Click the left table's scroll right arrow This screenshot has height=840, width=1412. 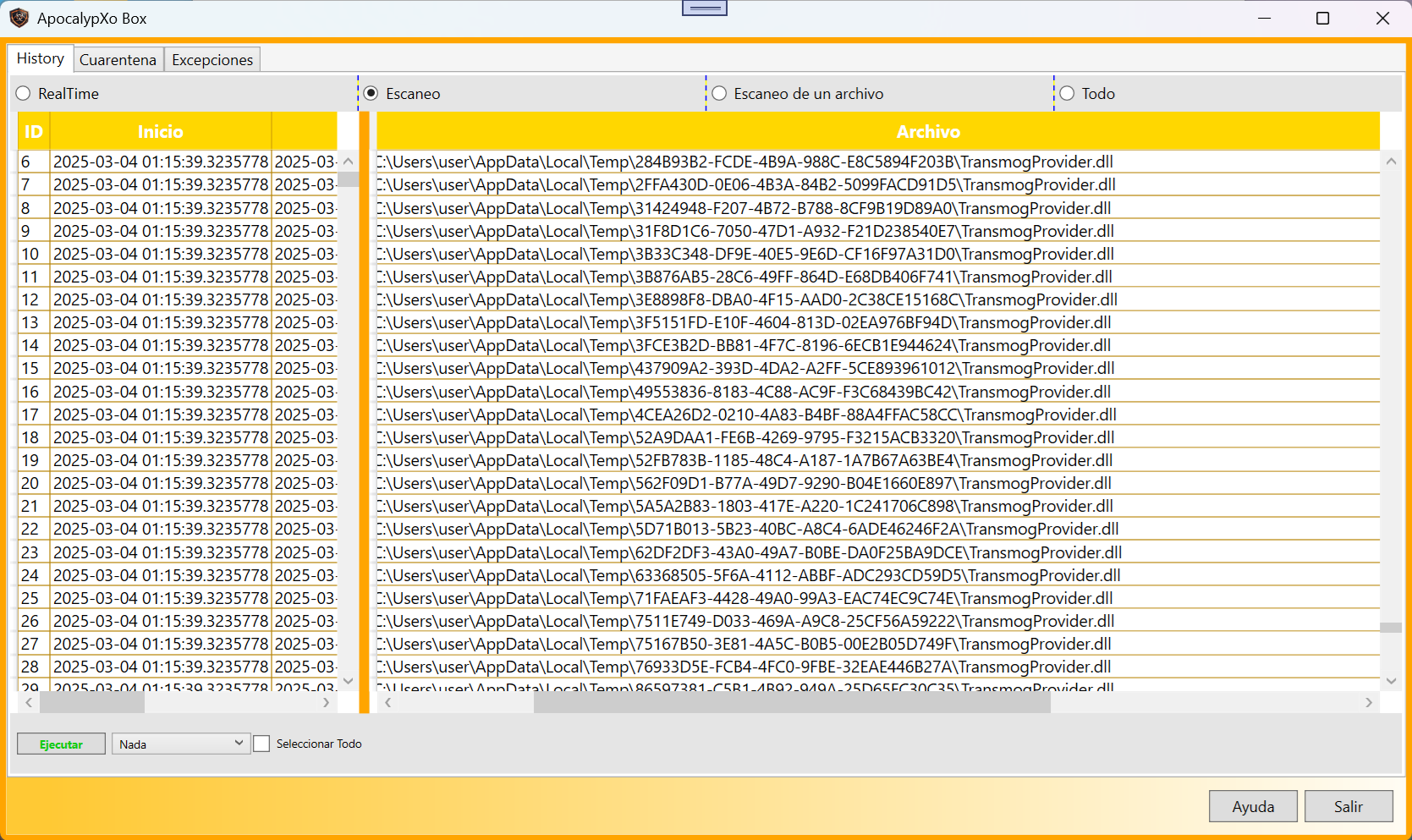point(327,703)
